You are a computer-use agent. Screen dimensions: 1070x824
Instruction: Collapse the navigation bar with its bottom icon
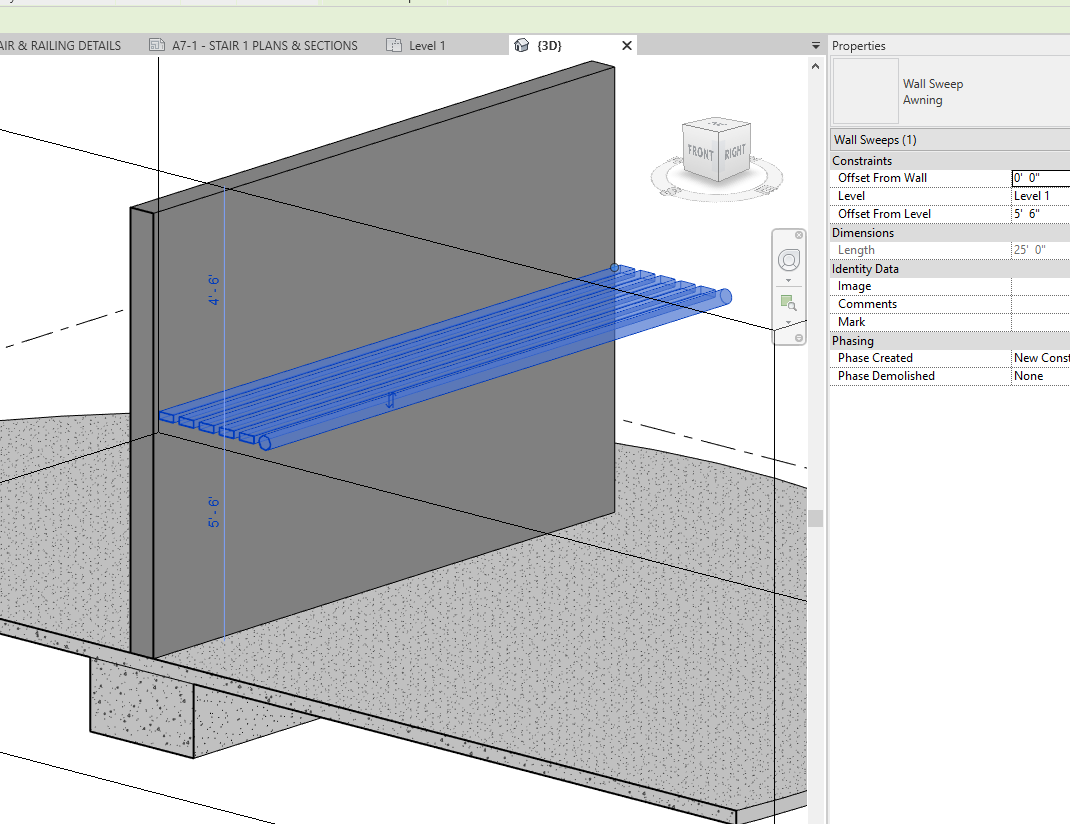(x=799, y=337)
